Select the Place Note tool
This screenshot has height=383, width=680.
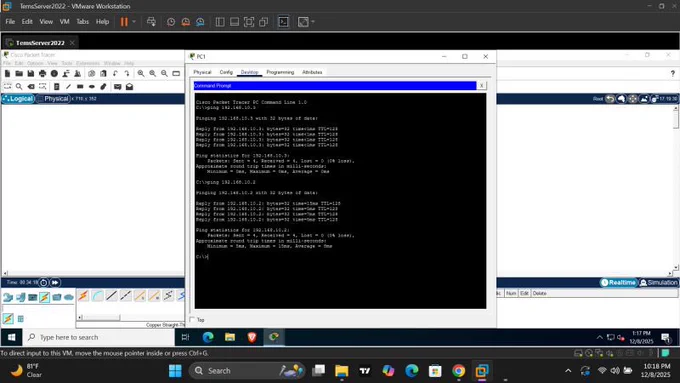pos(56,87)
